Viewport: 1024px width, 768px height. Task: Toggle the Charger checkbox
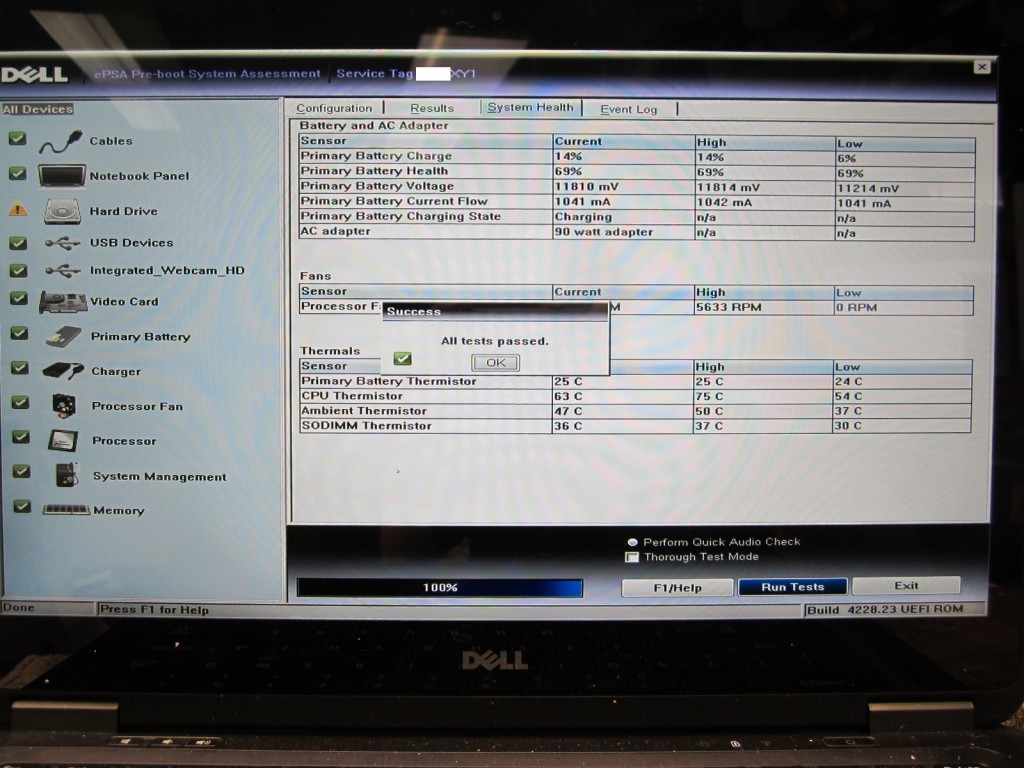tap(20, 368)
